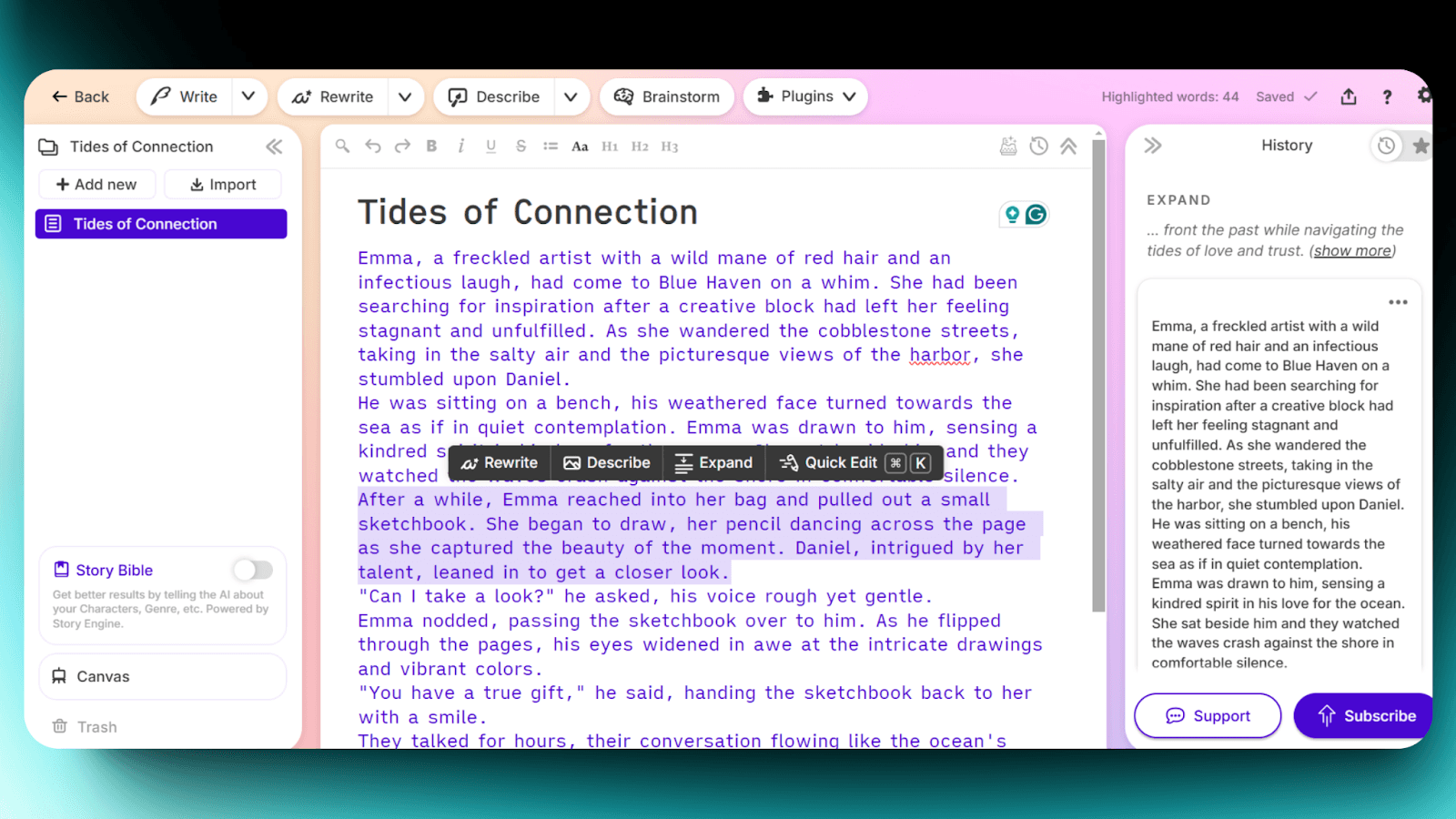
Task: Collapse the left sidebar with double chevron
Action: point(274,147)
